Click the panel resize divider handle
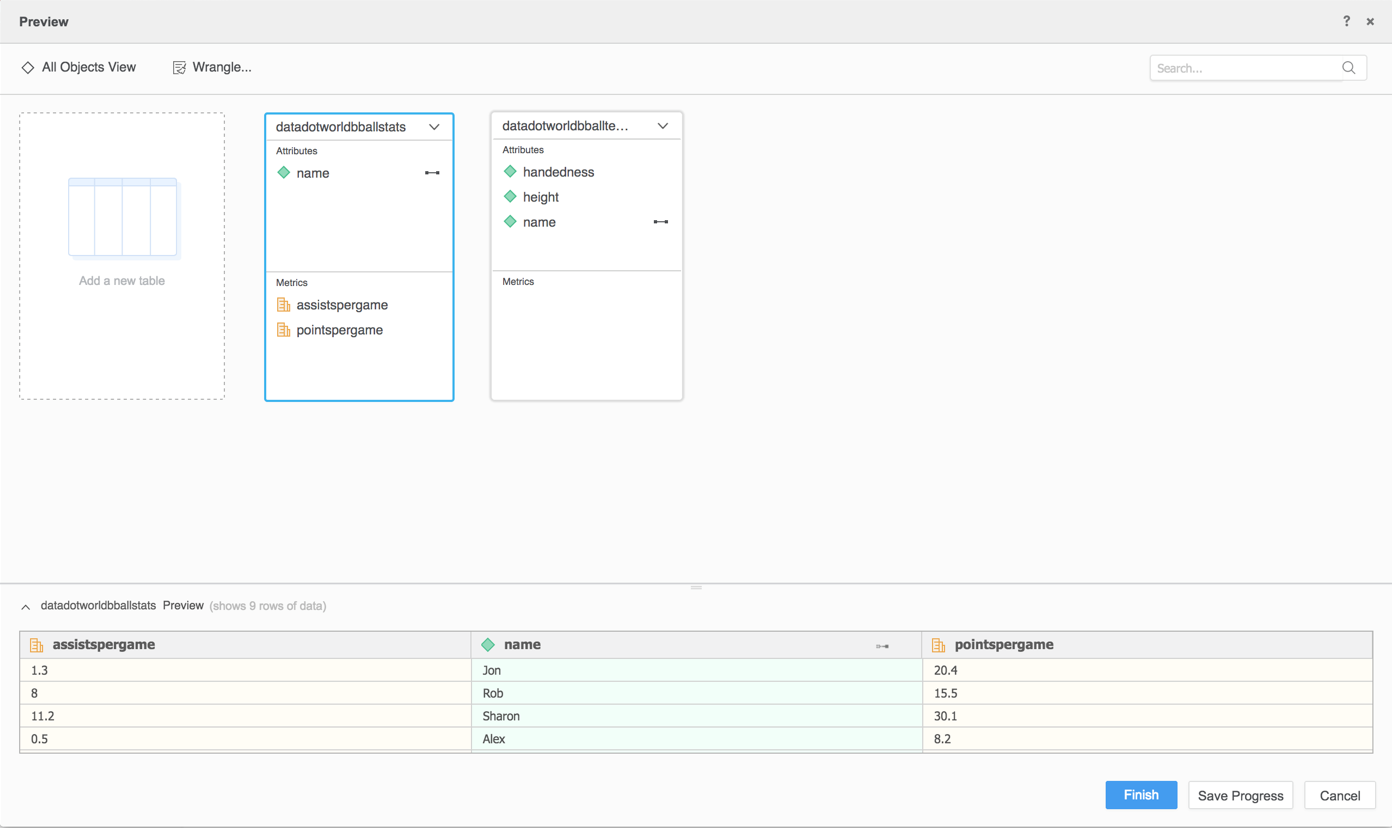 pyautogui.click(x=696, y=587)
